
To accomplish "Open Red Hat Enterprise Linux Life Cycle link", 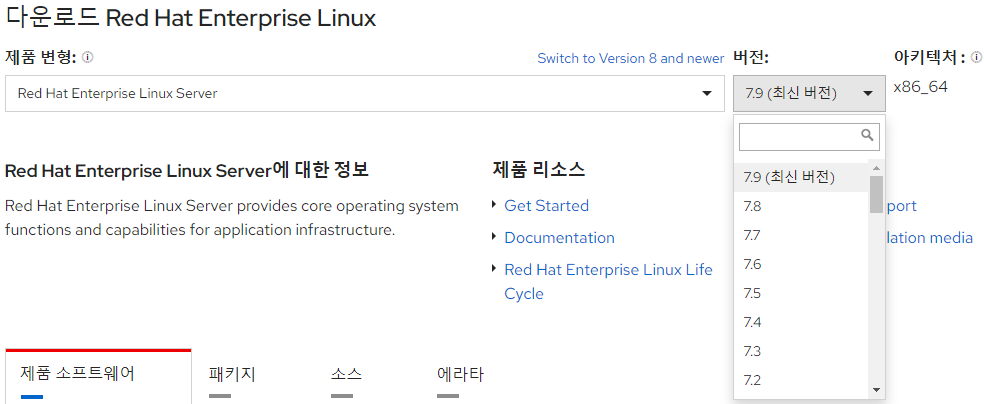I will [x=609, y=282].
